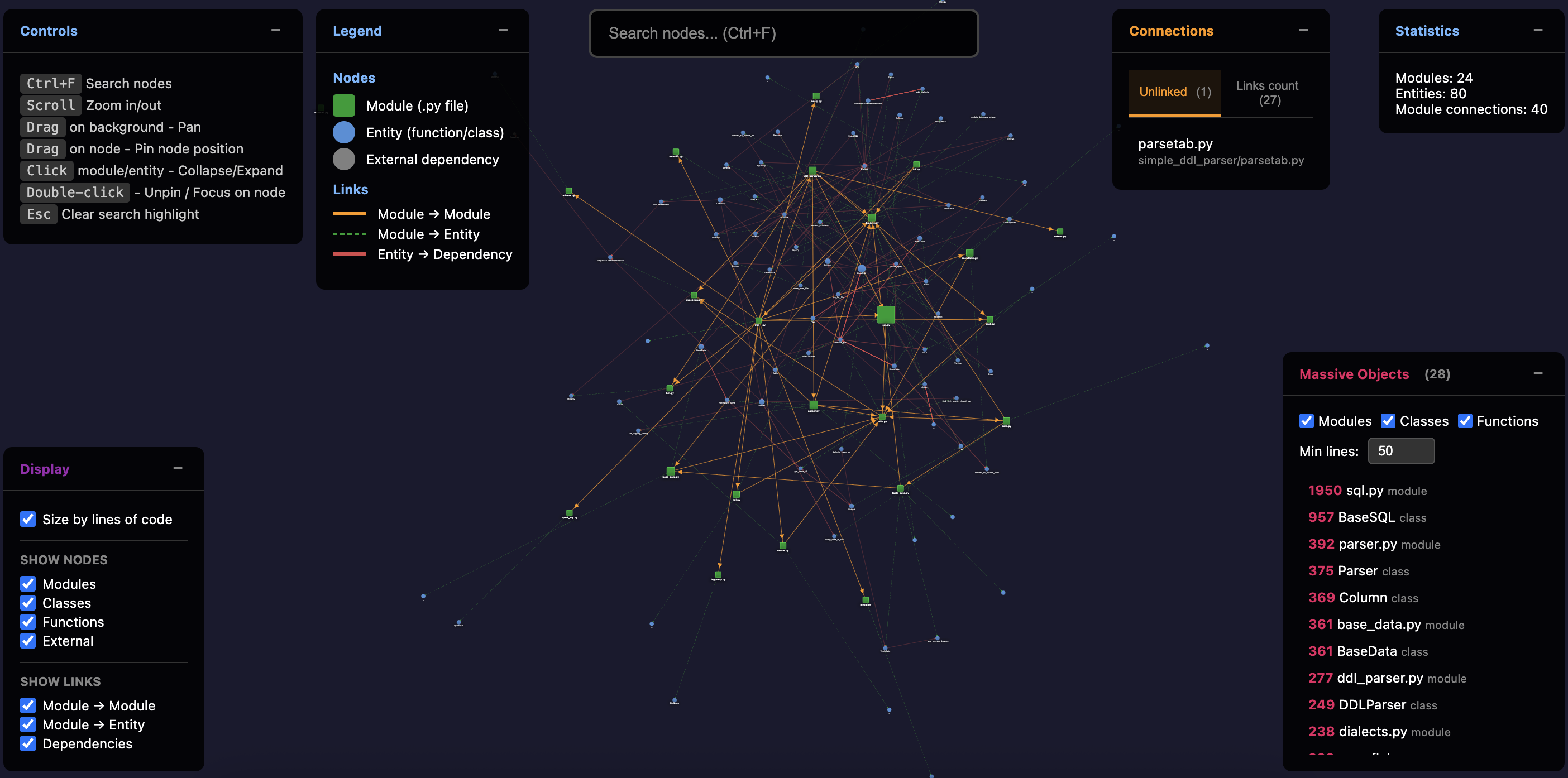The image size is (1568, 778).
Task: Click the ddl_parser.py module node
Action: point(812,171)
